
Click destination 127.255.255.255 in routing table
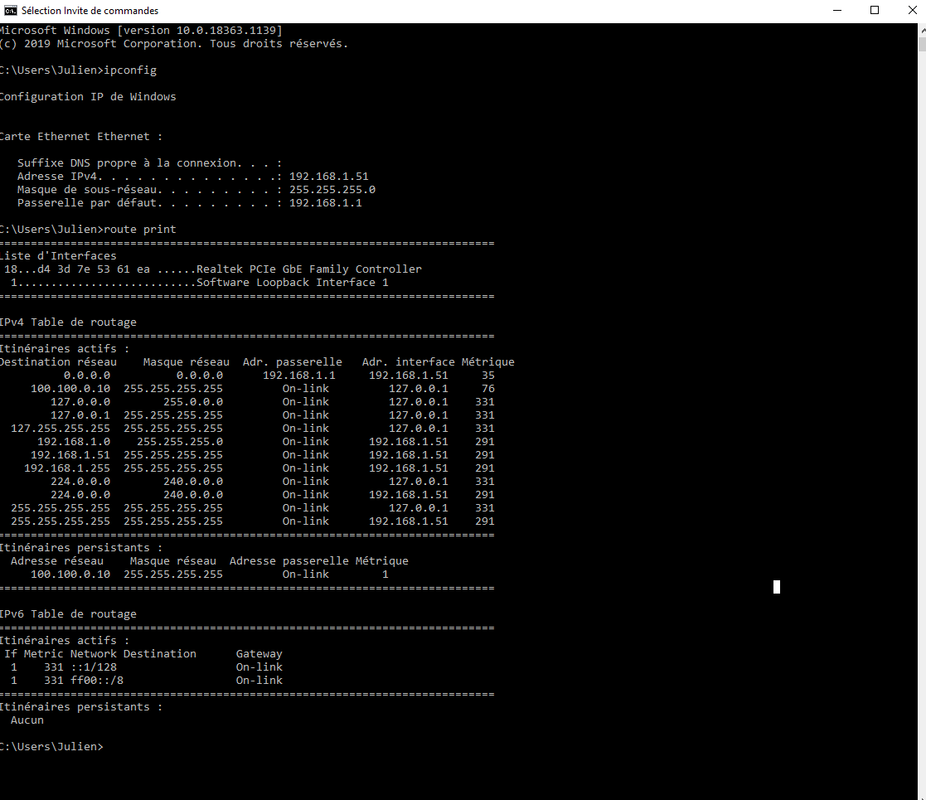60,429
